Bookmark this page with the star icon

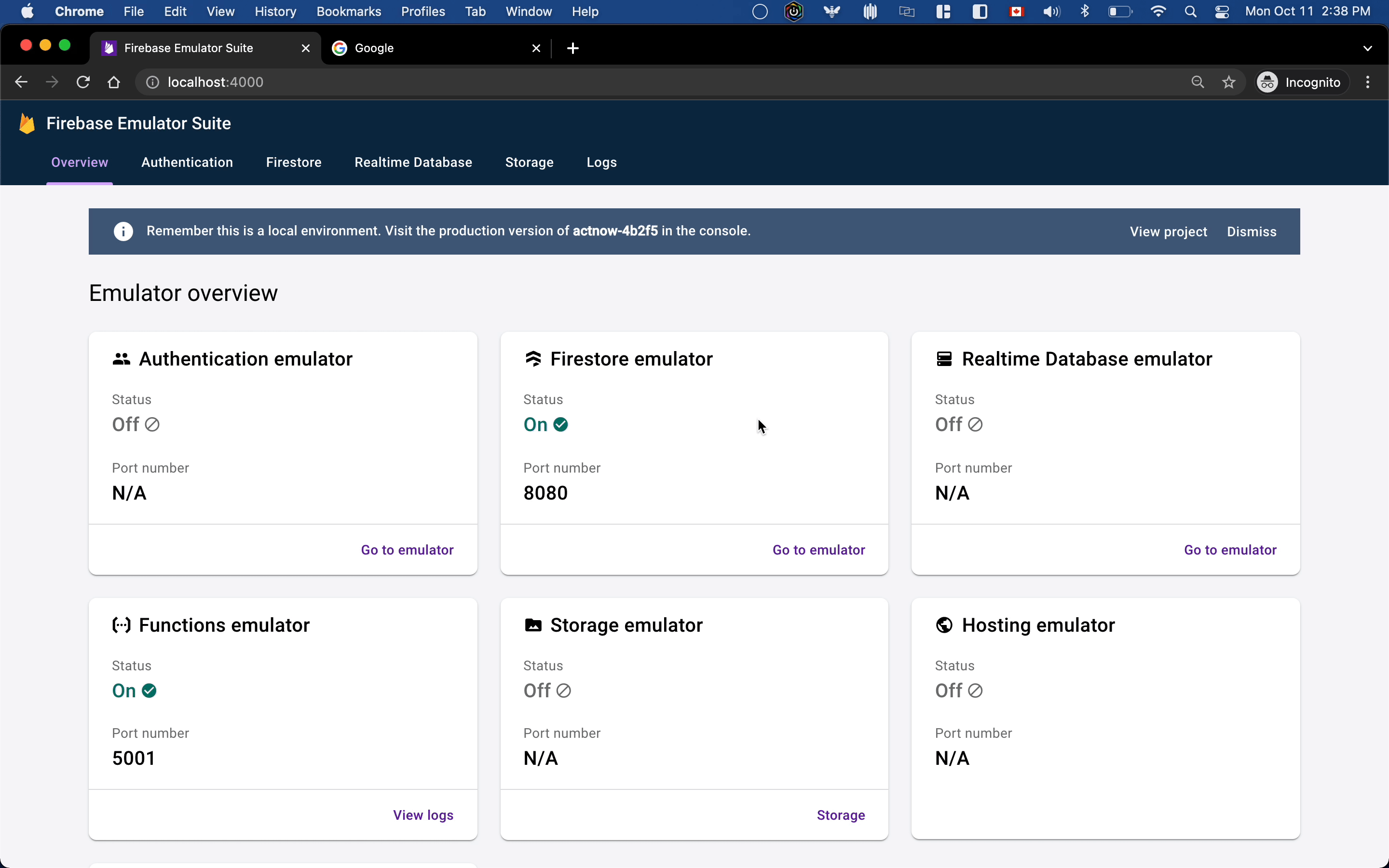[x=1229, y=82]
